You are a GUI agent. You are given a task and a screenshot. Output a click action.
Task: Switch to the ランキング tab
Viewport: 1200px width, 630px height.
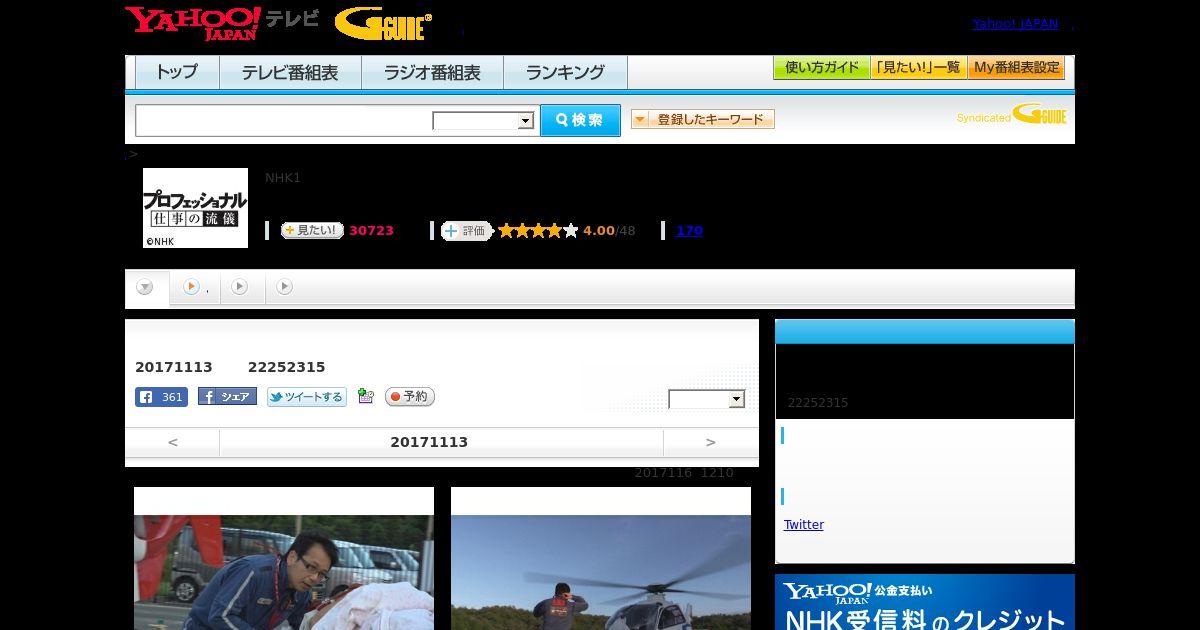pyautogui.click(x=565, y=72)
